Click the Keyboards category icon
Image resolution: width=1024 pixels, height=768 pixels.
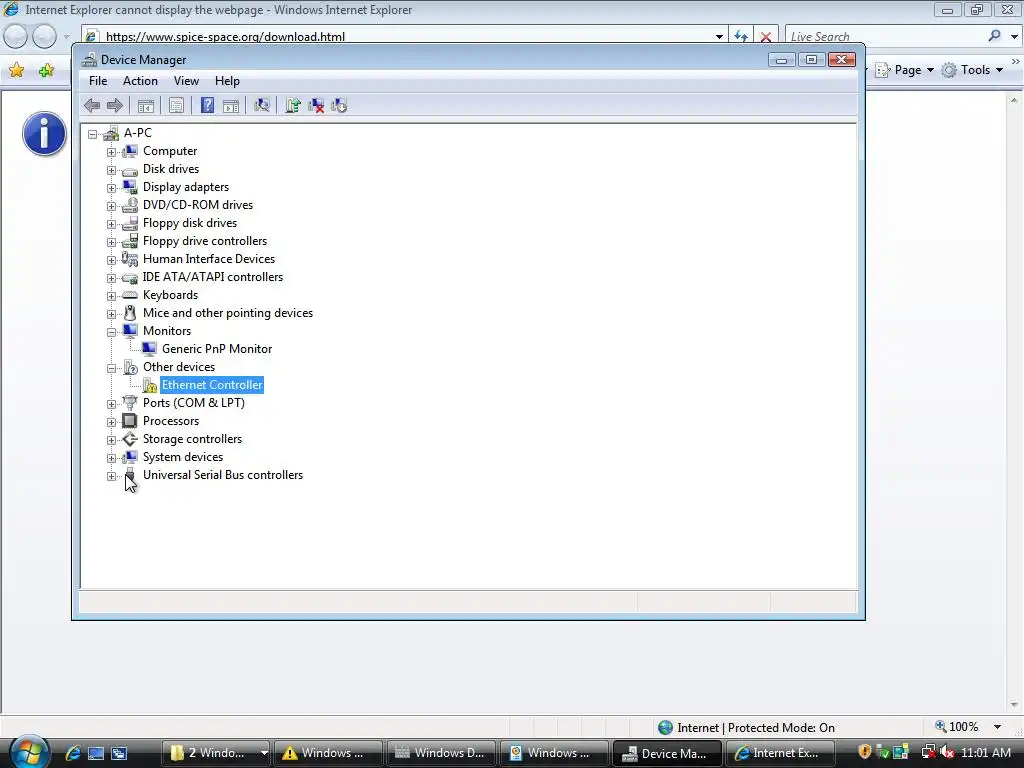130,295
